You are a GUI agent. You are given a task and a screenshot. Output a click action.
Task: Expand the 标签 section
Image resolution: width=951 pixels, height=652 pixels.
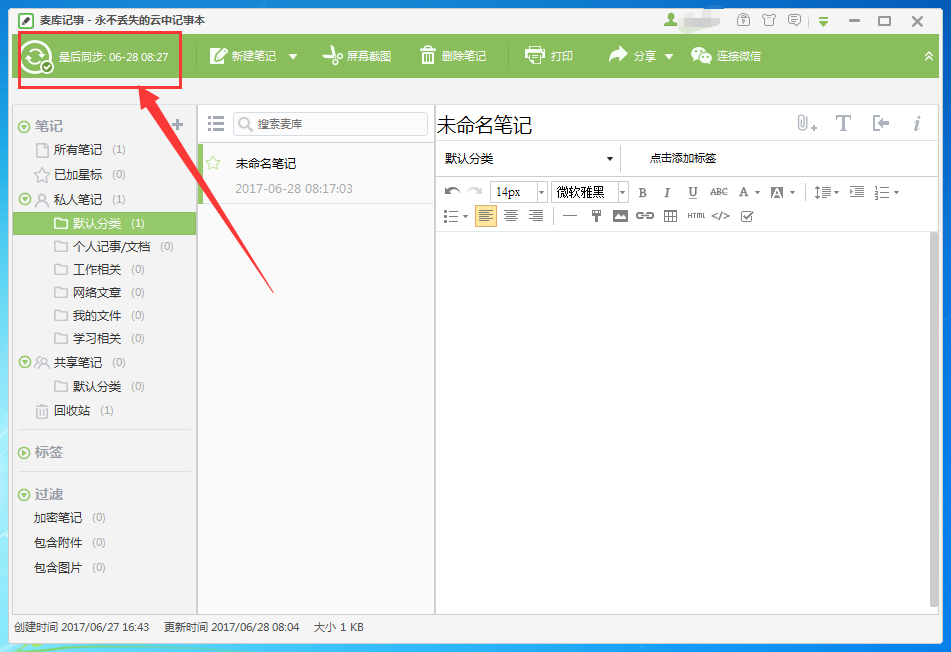click(24, 452)
